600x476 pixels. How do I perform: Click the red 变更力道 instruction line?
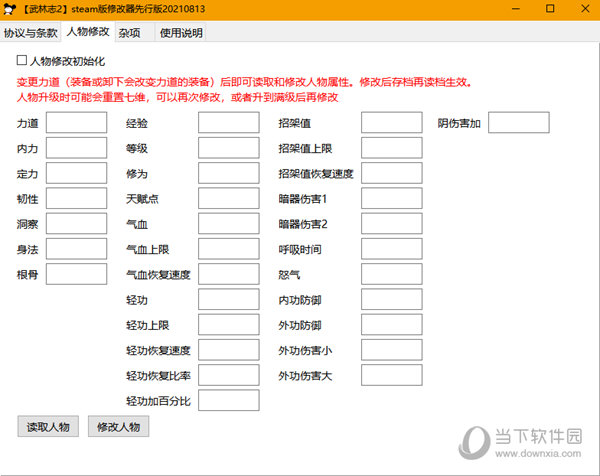click(245, 82)
